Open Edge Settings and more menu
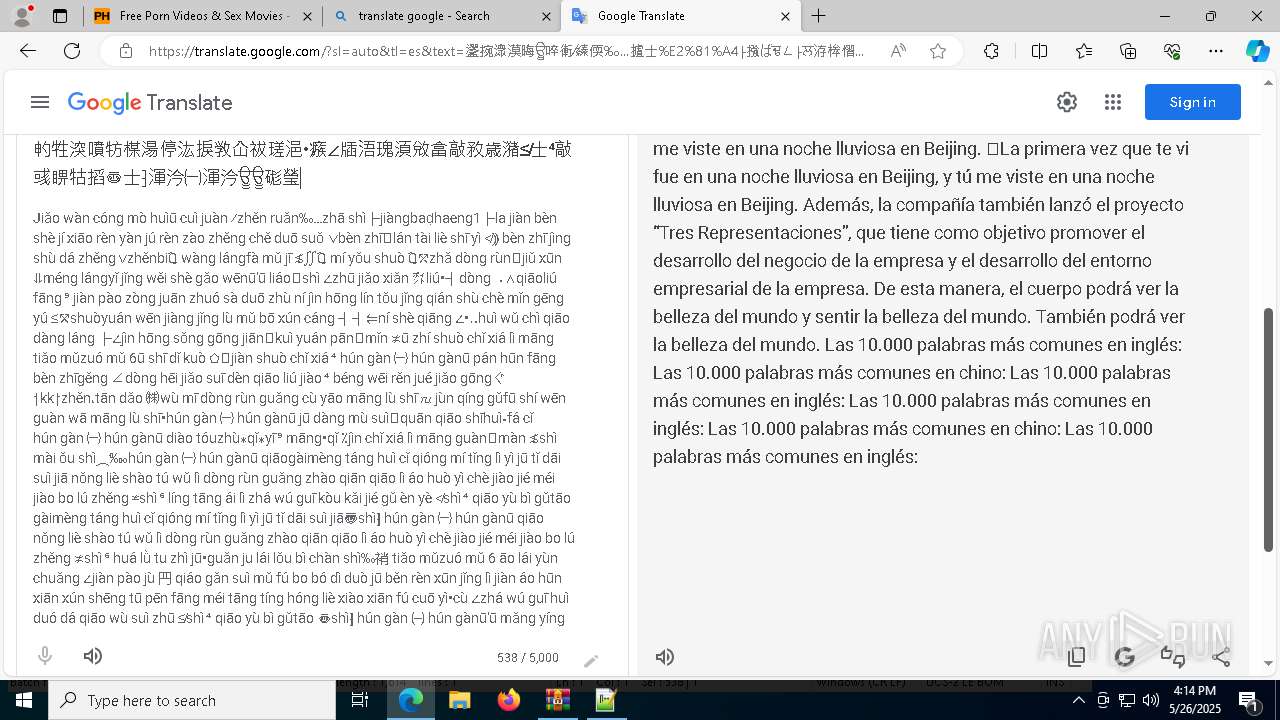This screenshot has height=720, width=1280. click(x=1216, y=51)
